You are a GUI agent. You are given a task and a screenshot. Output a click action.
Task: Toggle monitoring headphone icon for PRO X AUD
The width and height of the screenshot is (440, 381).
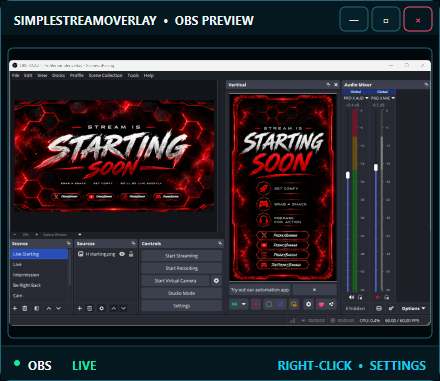[x=360, y=297]
